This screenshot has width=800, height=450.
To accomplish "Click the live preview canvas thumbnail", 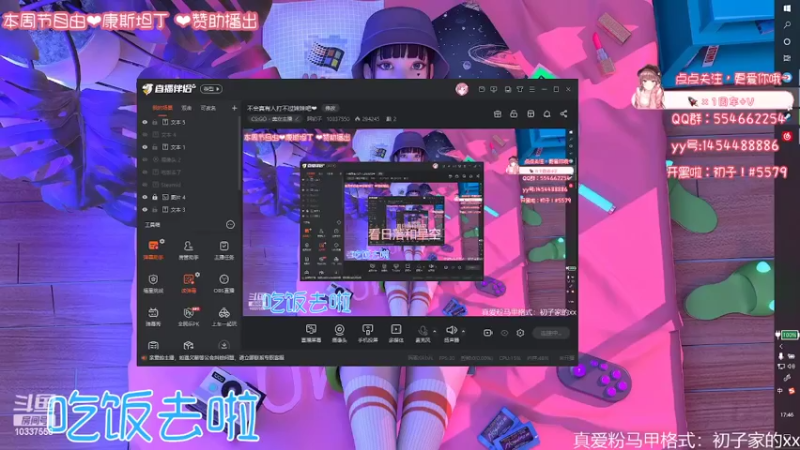I will 407,222.
